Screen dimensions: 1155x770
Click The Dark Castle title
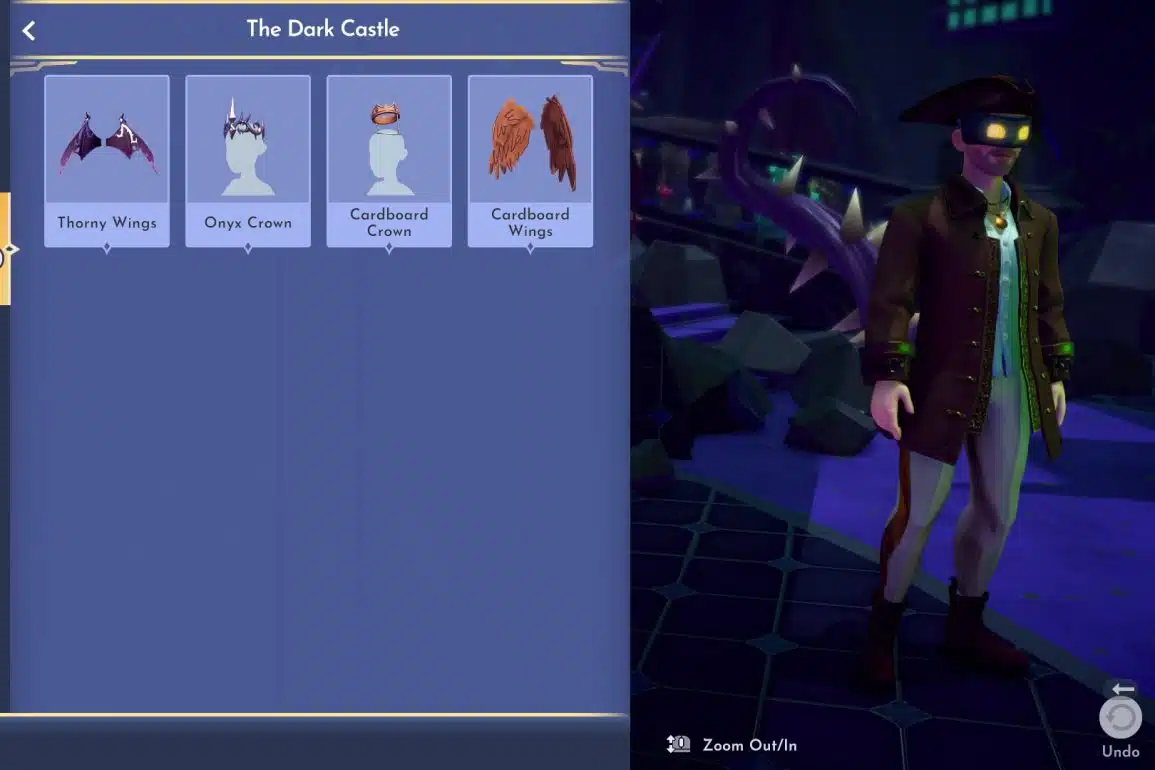pos(323,29)
